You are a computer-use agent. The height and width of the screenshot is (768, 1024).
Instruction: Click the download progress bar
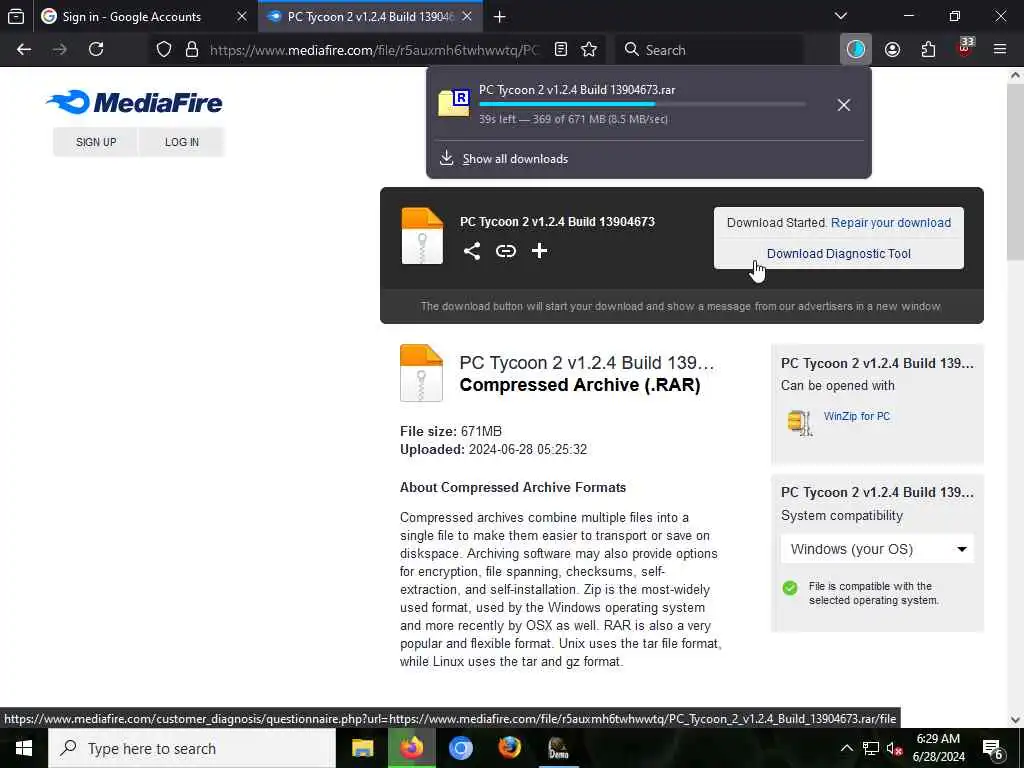[x=642, y=104]
